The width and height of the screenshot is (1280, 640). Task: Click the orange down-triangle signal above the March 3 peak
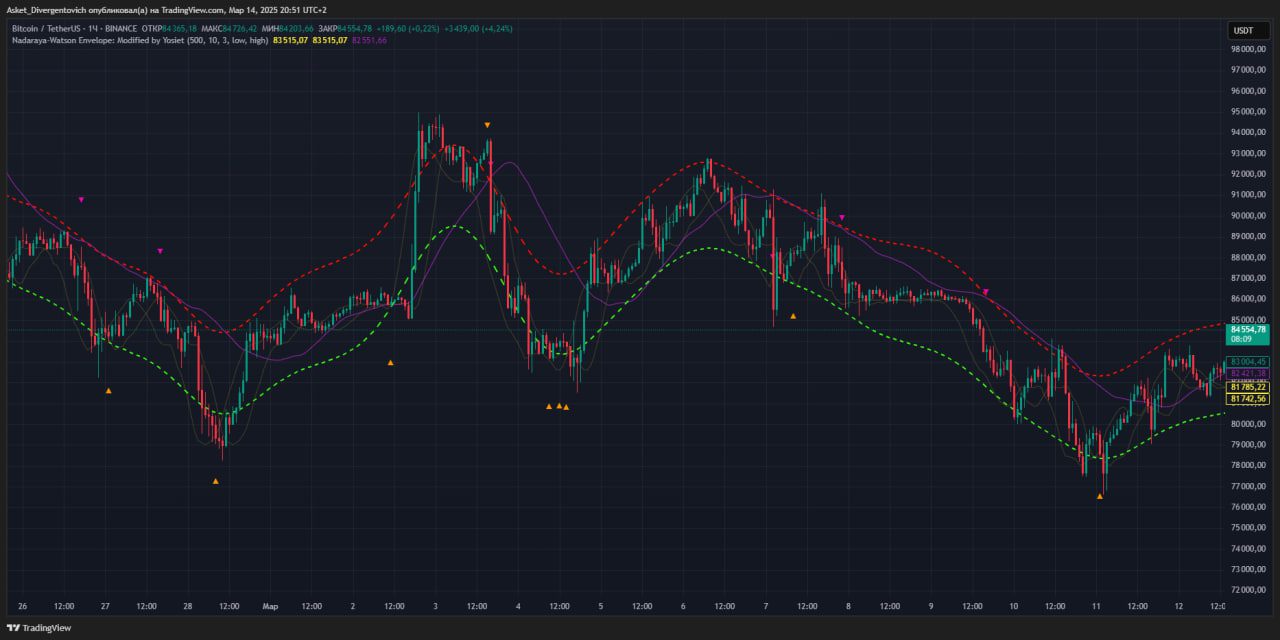click(487, 125)
